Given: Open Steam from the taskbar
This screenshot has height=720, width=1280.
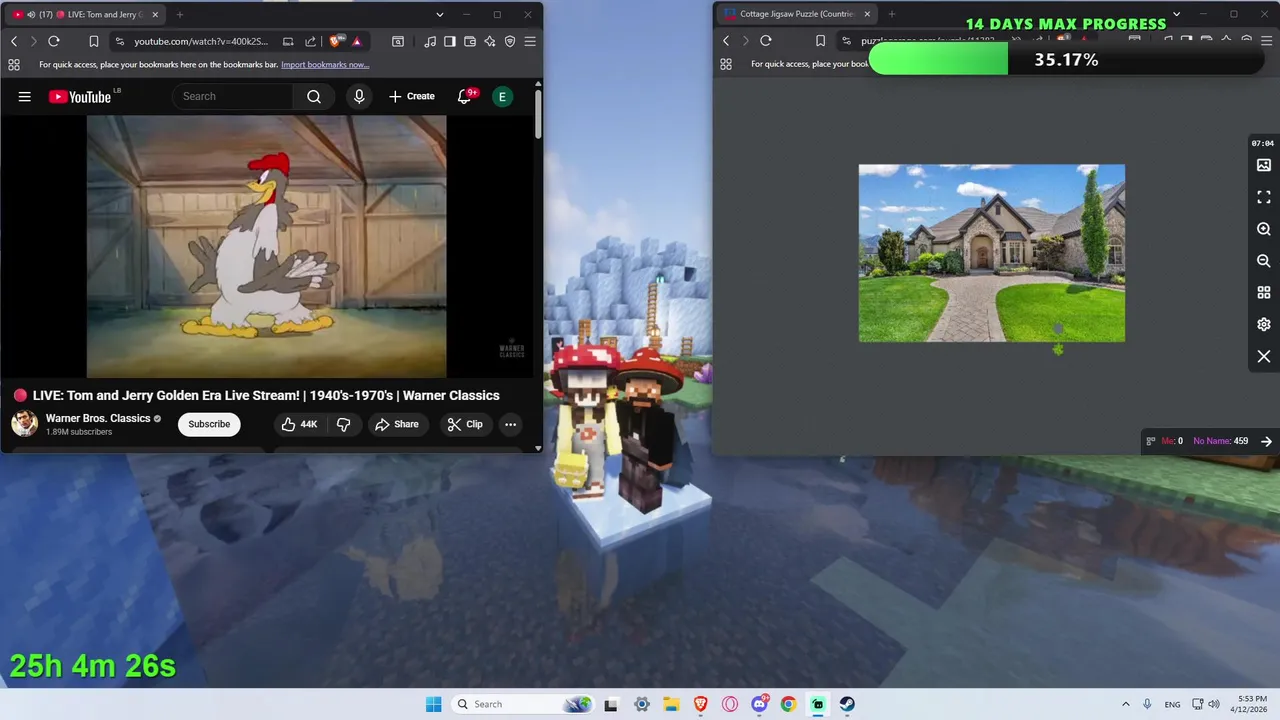Looking at the screenshot, I should click(x=847, y=704).
